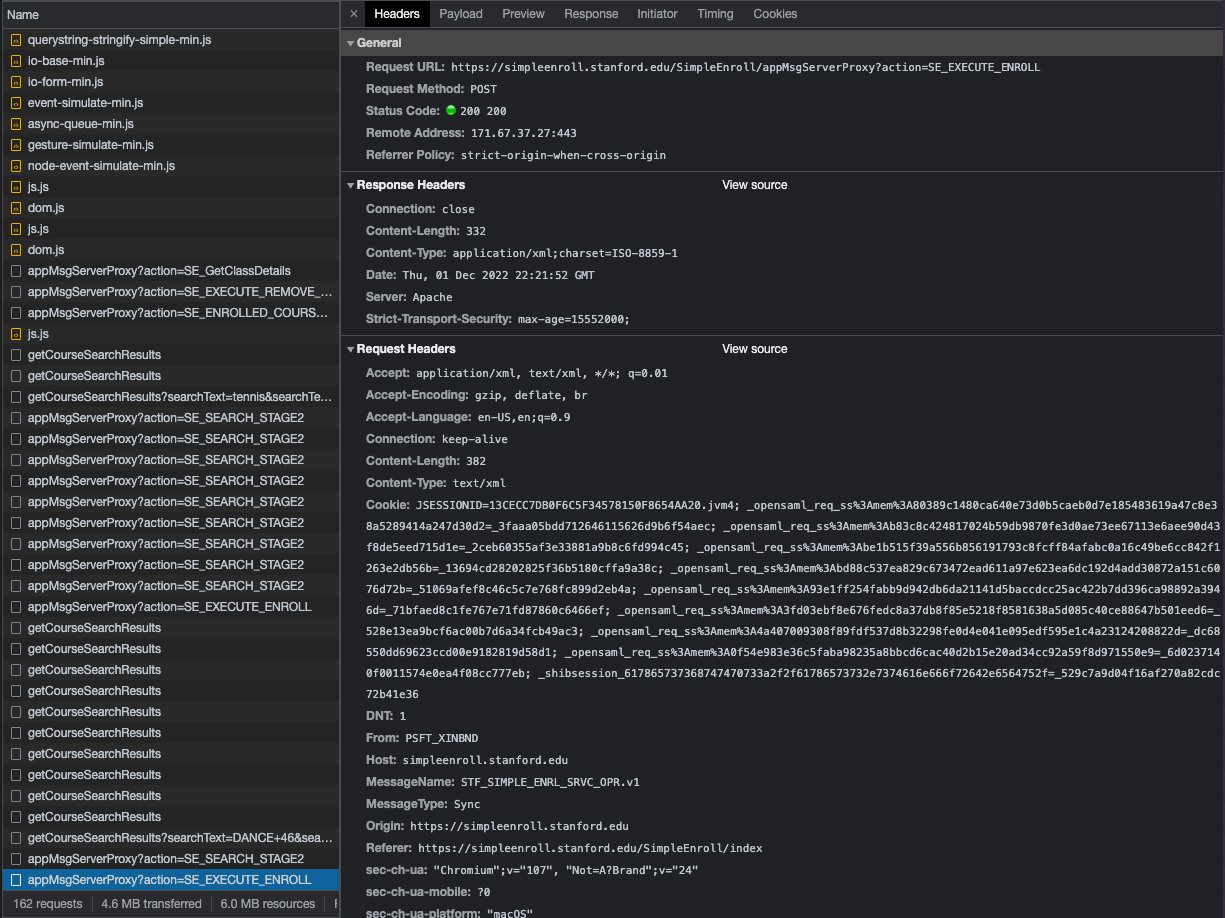Click View source for Response Headers
Image resolution: width=1225 pixels, height=918 pixels.
coord(754,185)
